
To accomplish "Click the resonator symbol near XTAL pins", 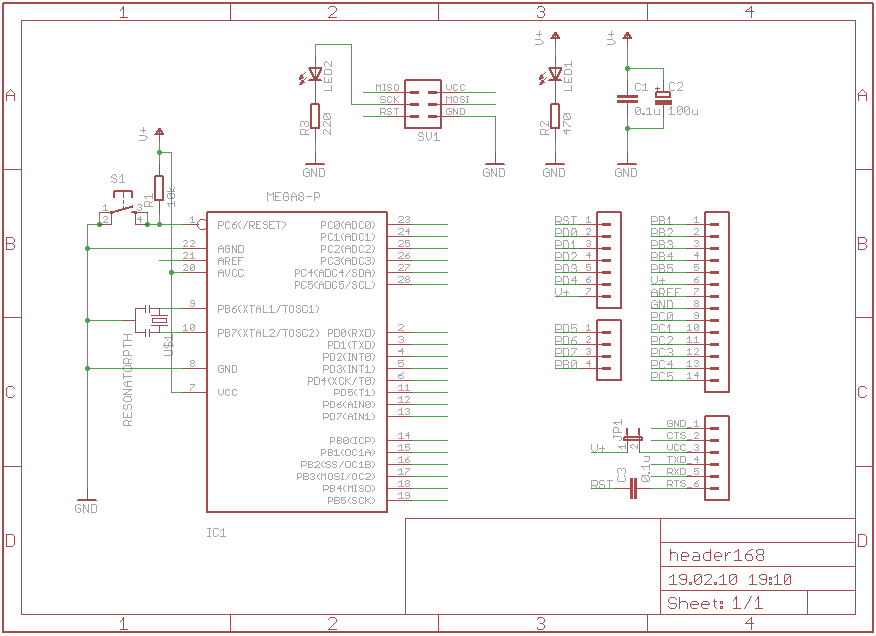I will 153,320.
